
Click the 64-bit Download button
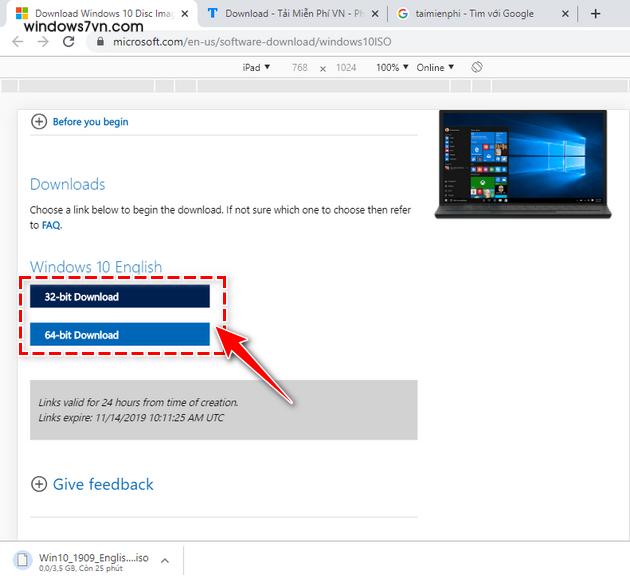pyautogui.click(x=120, y=335)
